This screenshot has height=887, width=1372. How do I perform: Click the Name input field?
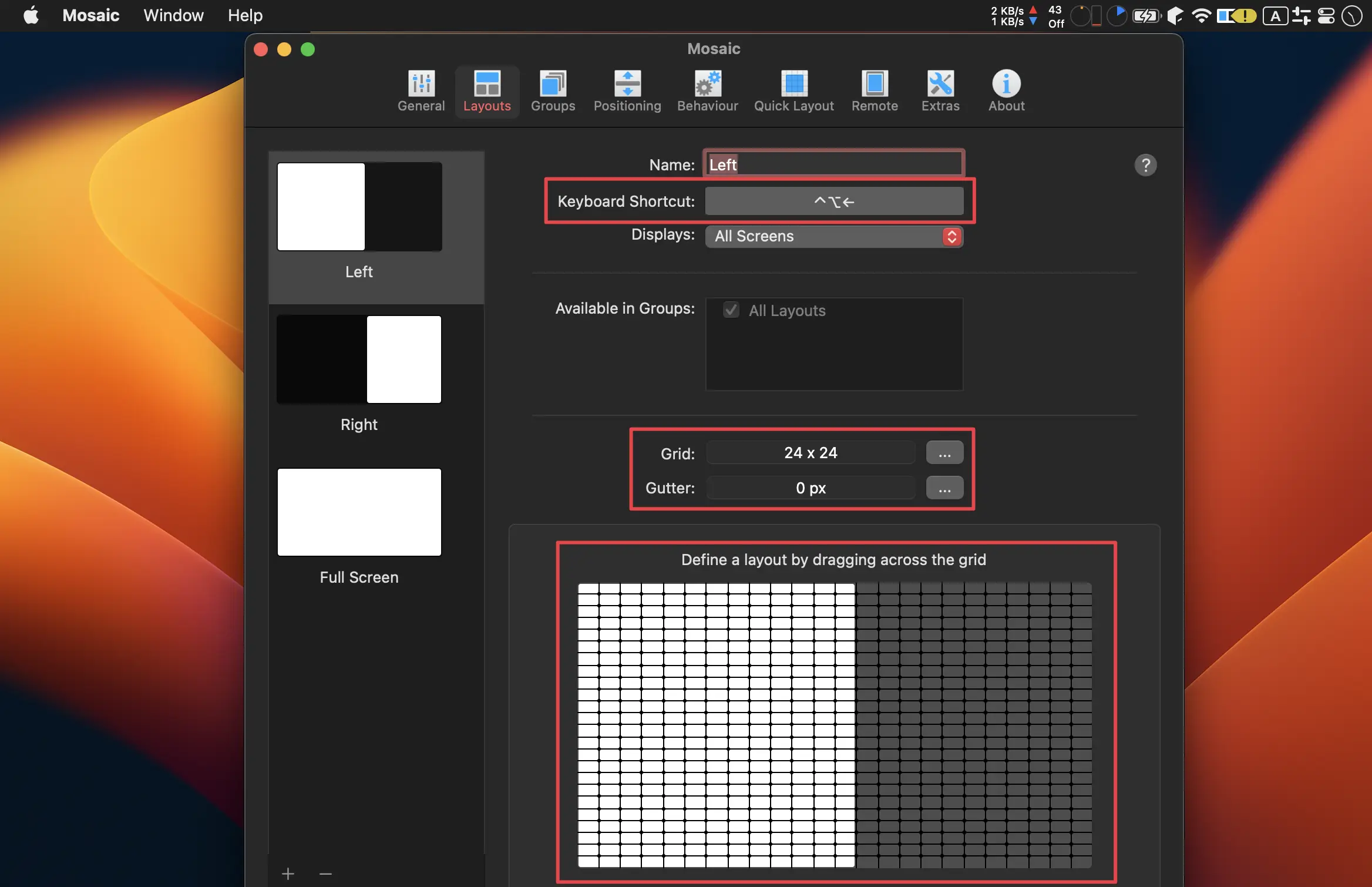(833, 163)
